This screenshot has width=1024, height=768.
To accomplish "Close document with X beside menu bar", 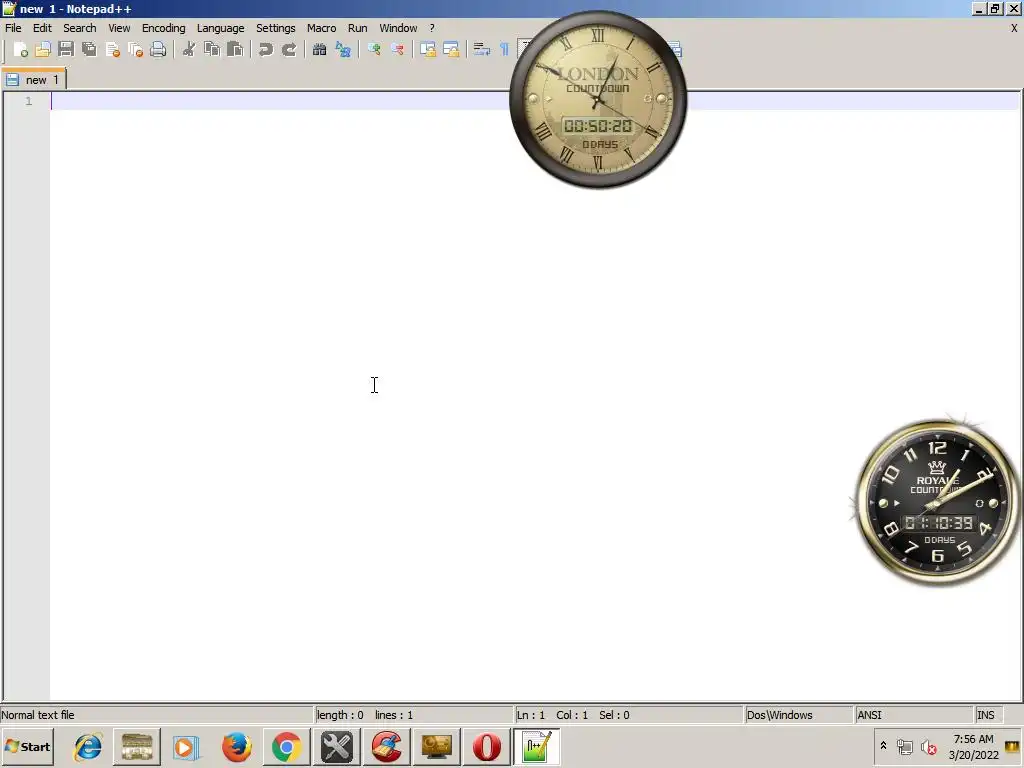I will [x=1014, y=28].
